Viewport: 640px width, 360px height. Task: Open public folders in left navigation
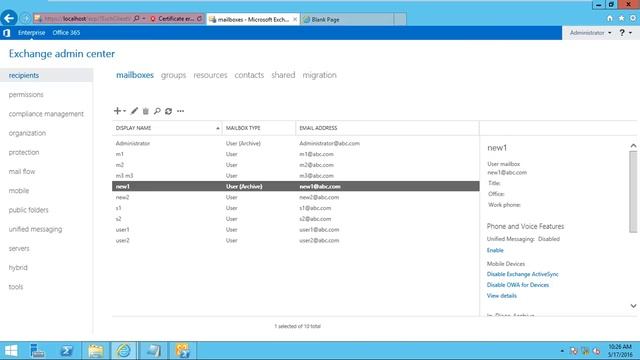(29, 210)
